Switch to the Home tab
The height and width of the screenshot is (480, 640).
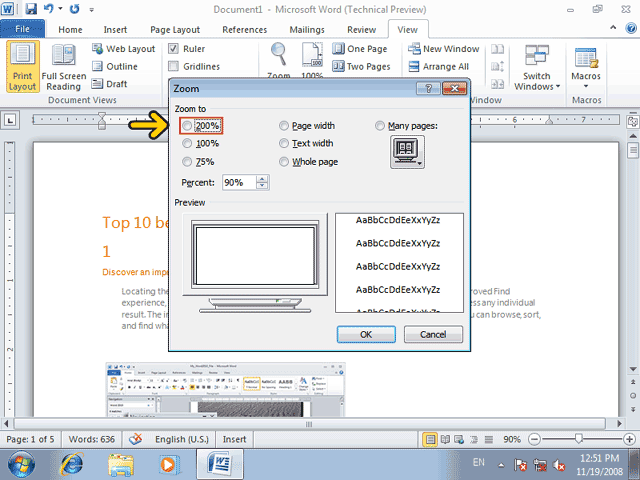[70, 29]
